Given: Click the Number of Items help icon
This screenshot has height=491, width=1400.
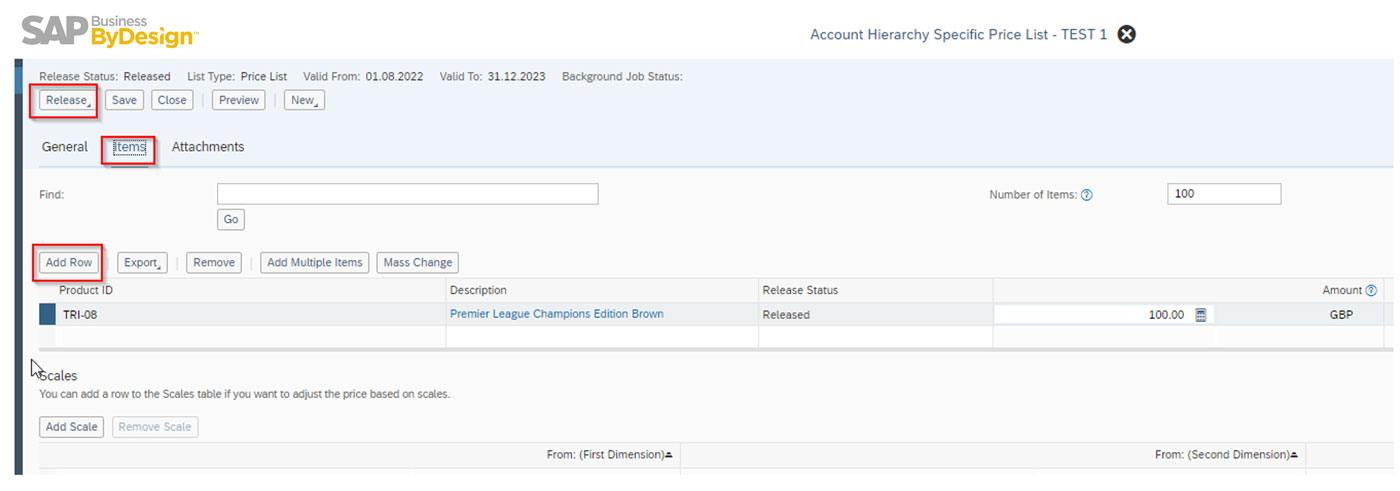Looking at the screenshot, I should click(1087, 195).
